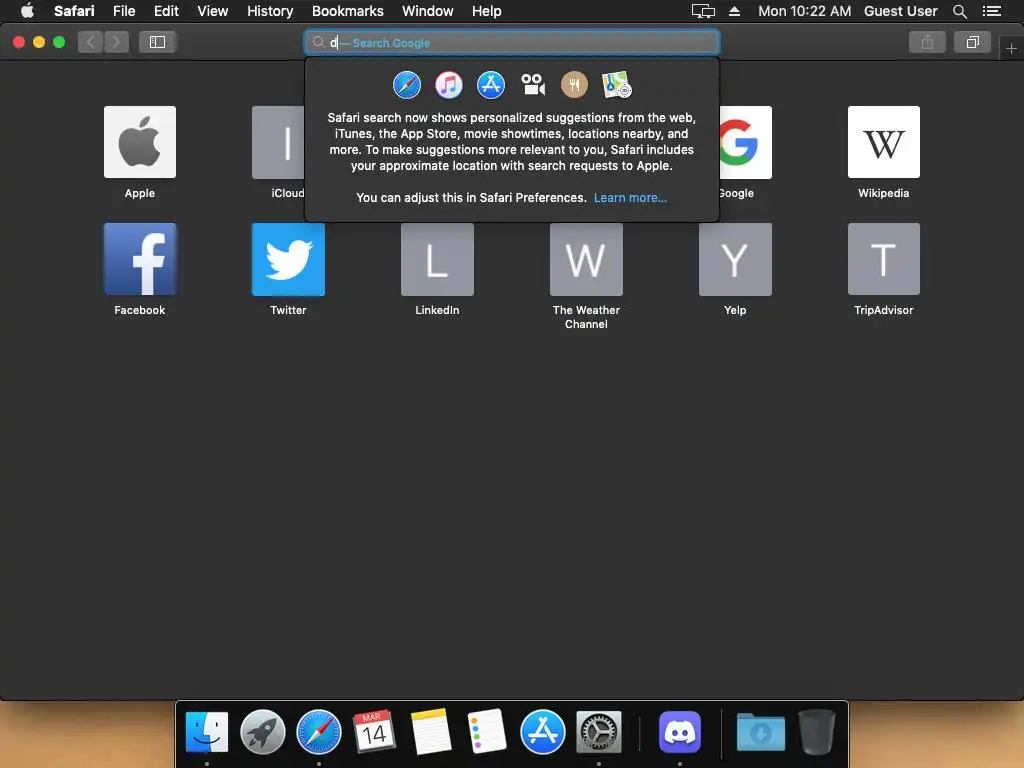
Task: Open the Apple favorite tile
Action: (x=140, y=142)
